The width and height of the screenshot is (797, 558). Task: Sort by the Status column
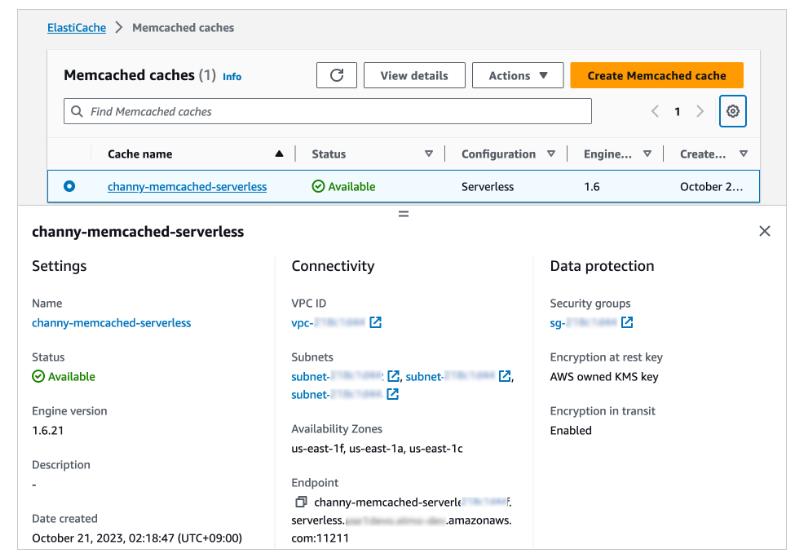[429, 154]
